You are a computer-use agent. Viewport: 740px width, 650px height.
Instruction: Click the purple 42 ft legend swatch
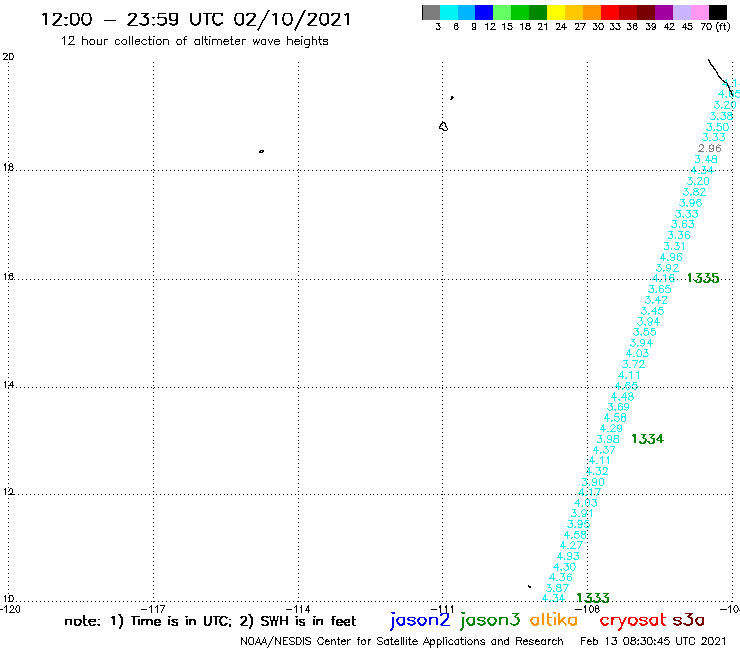coord(664,12)
